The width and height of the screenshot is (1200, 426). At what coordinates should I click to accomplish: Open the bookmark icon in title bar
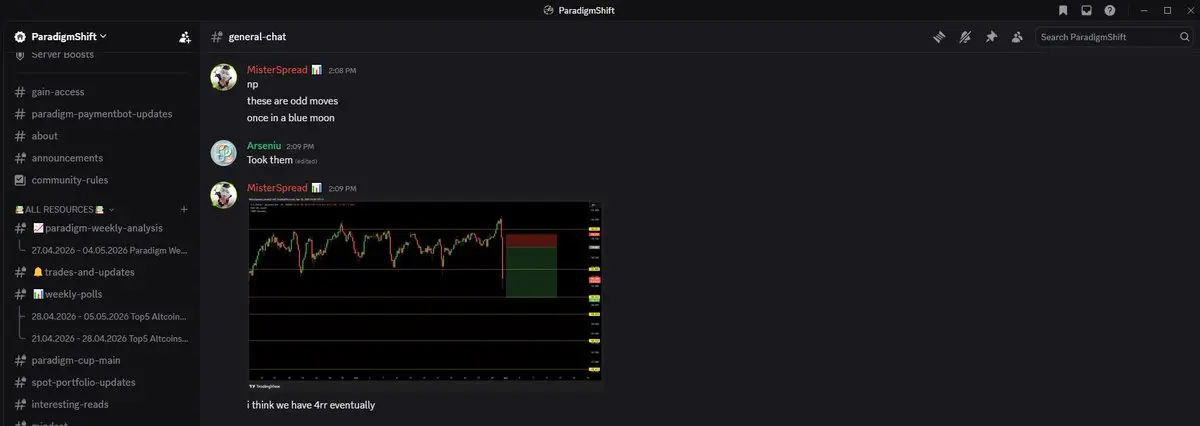(1063, 10)
